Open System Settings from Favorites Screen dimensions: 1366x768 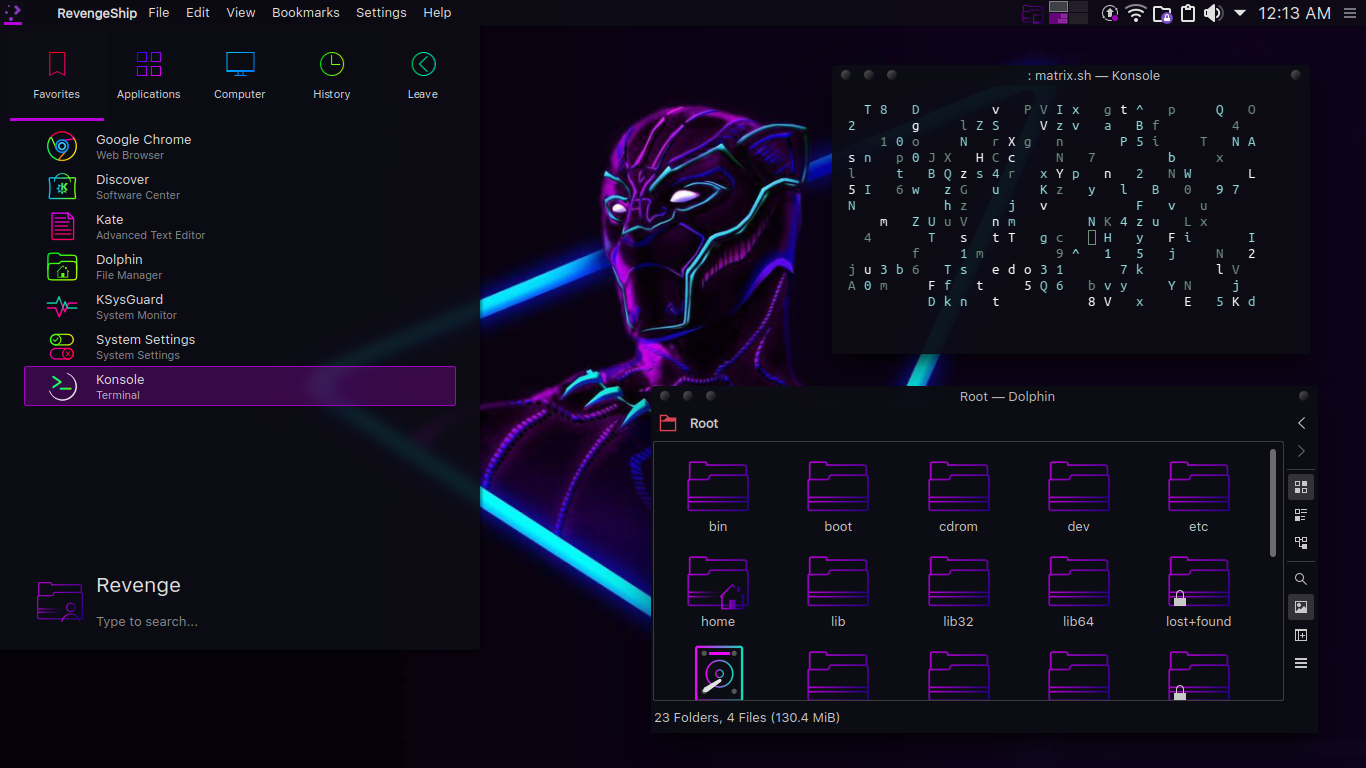(x=239, y=346)
